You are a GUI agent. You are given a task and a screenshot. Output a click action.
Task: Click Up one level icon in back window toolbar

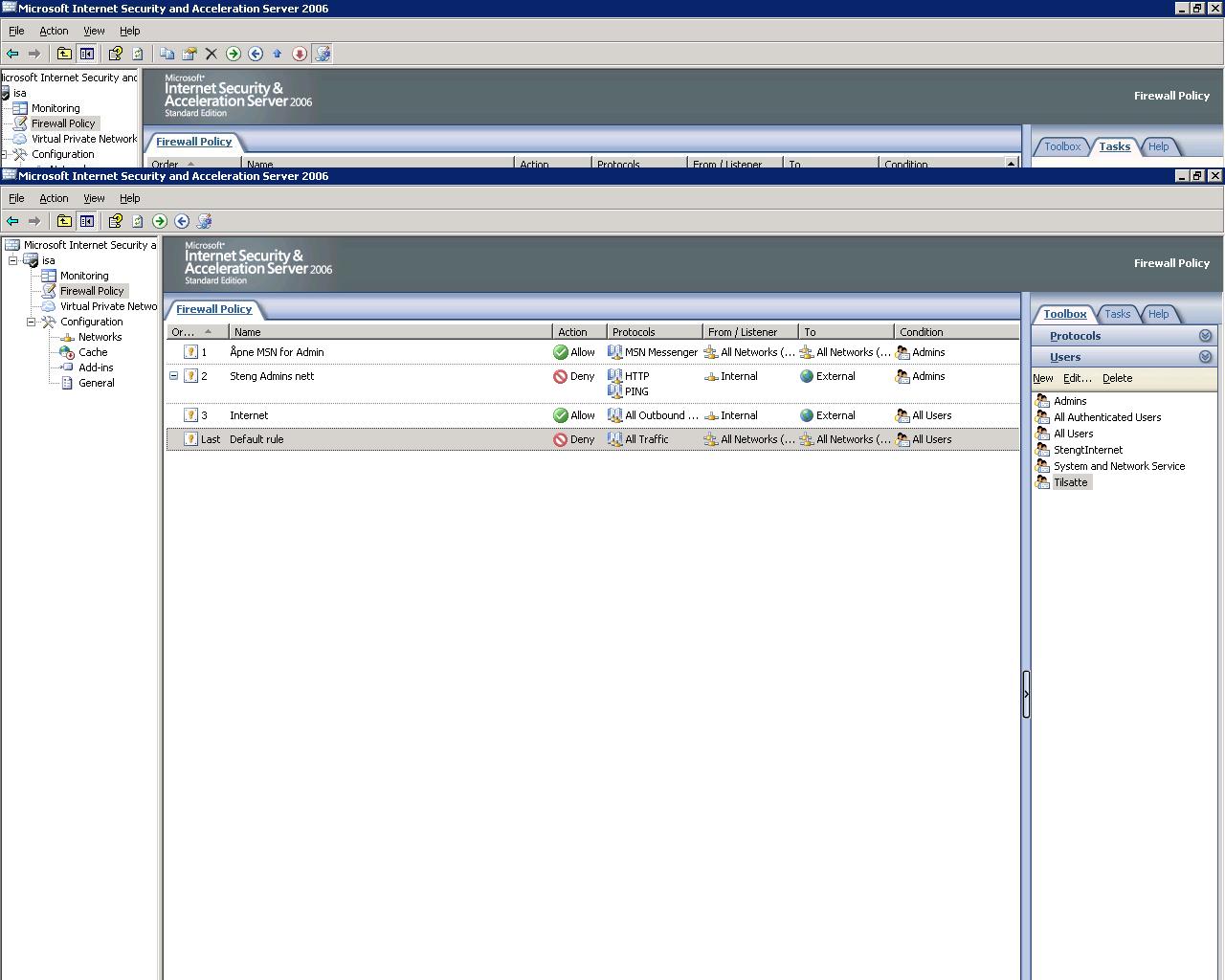pos(64,54)
